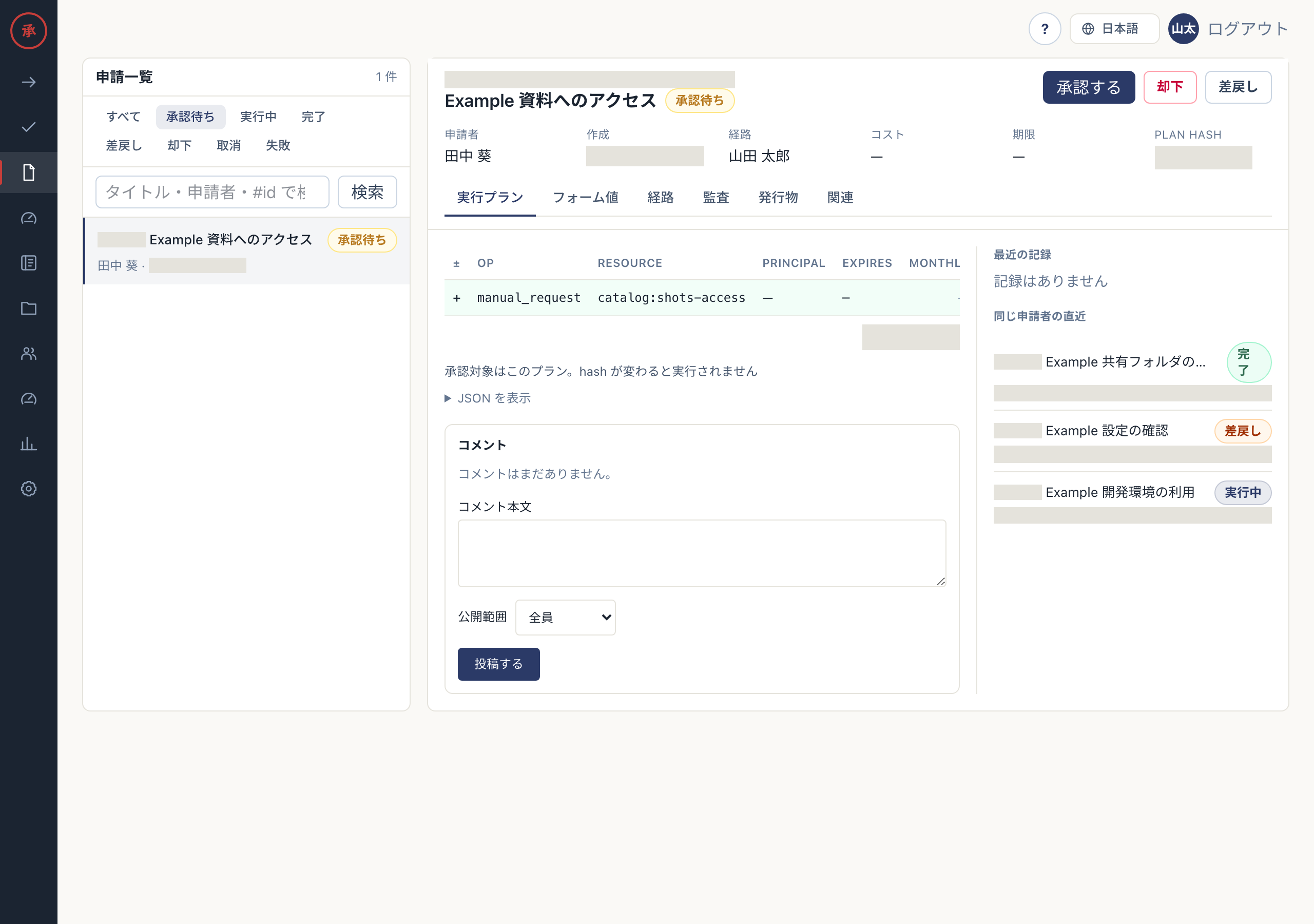Viewport: 1314px width, 924px height.
Task: Filter list by 承認待ち
Action: point(190,117)
